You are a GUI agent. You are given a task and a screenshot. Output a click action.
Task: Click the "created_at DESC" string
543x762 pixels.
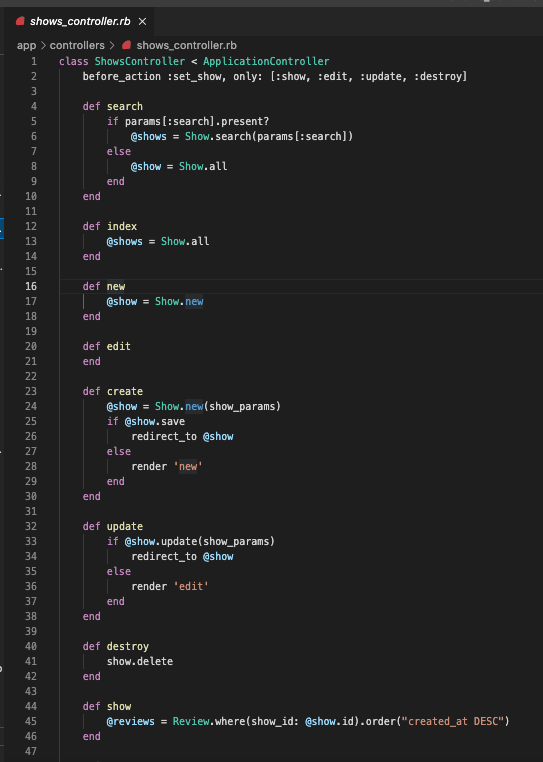pos(453,721)
